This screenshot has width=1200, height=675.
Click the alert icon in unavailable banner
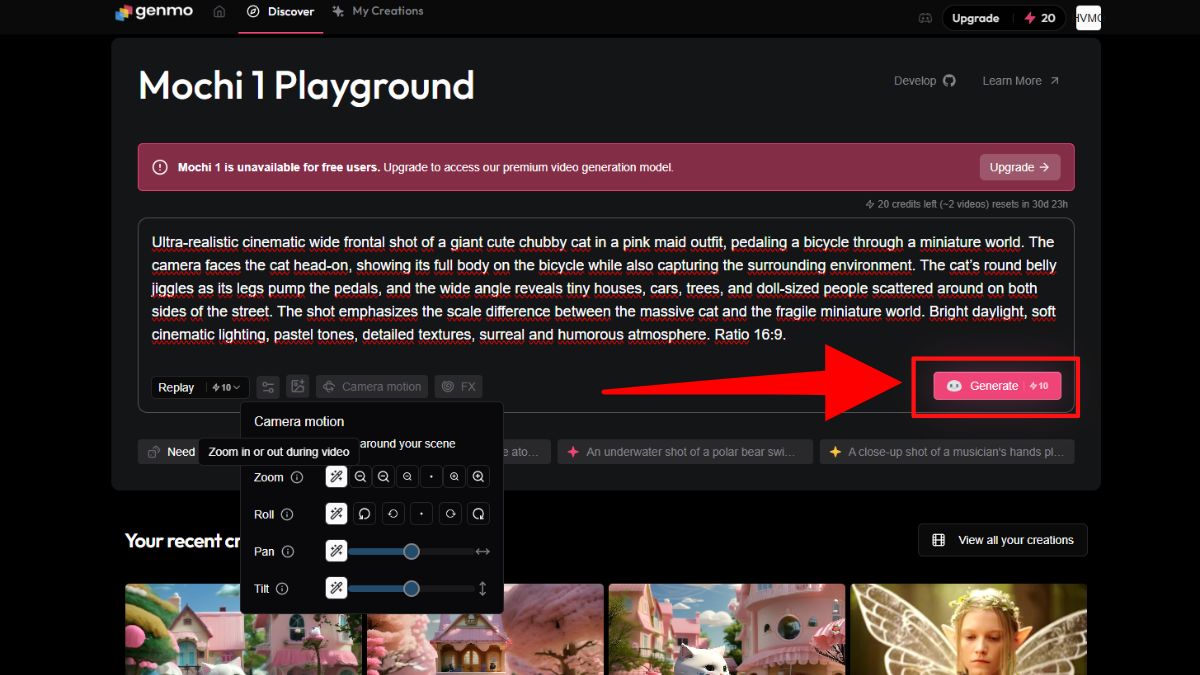(160, 167)
